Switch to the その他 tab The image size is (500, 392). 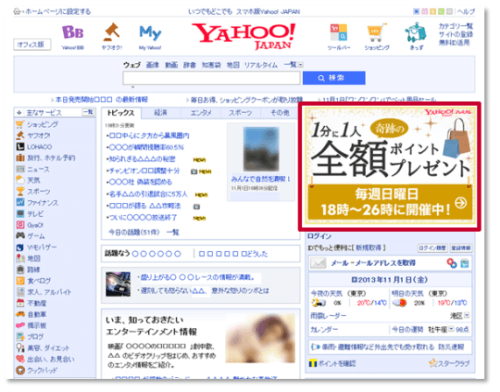(280, 113)
